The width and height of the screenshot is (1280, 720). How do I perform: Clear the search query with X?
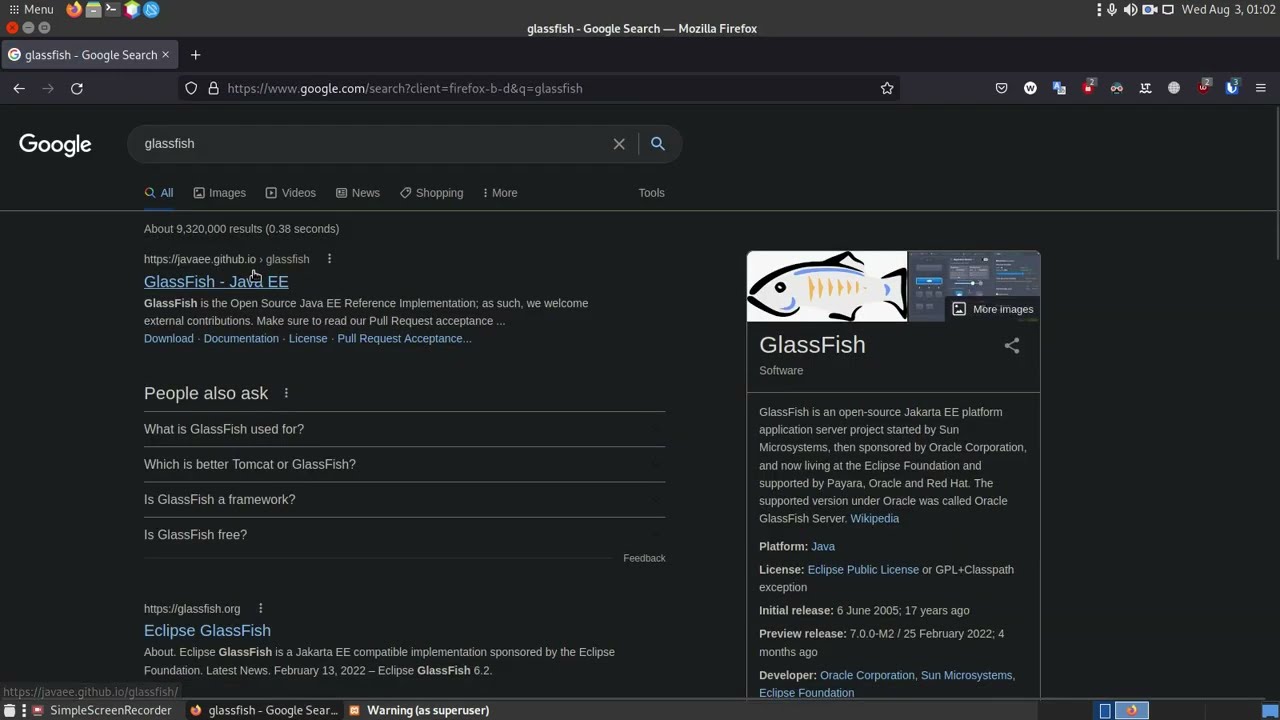619,144
